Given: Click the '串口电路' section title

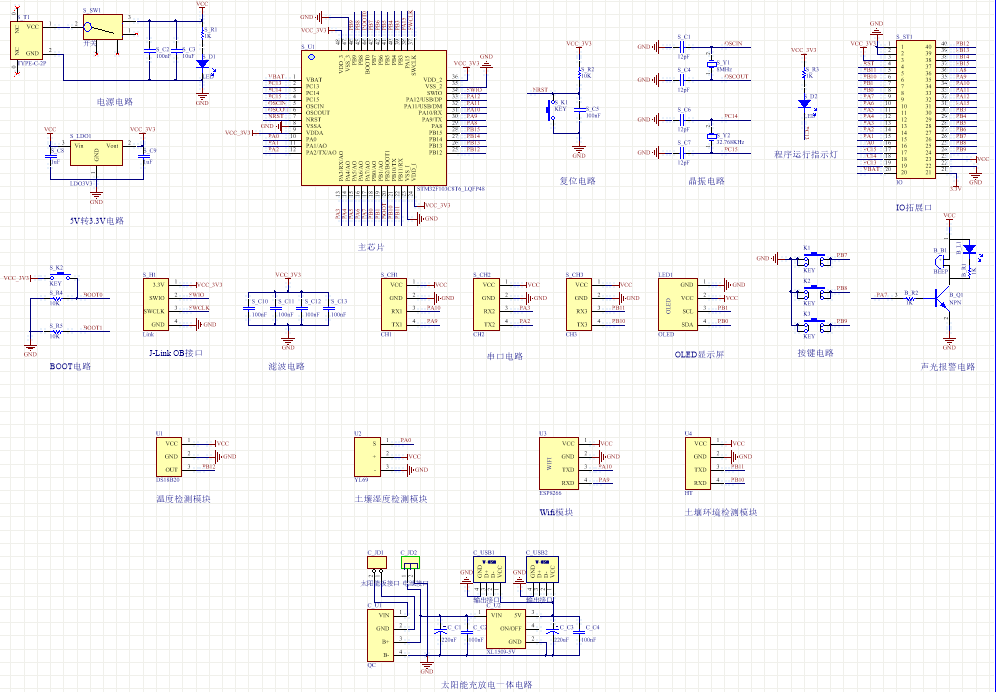Looking at the screenshot, I should 505,356.
